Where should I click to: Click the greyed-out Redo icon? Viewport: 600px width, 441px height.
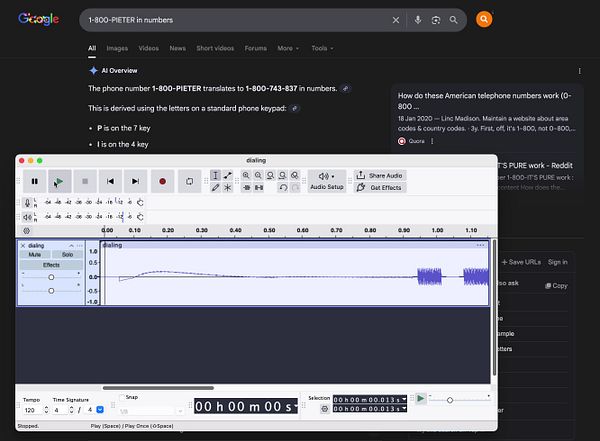[x=295, y=188]
